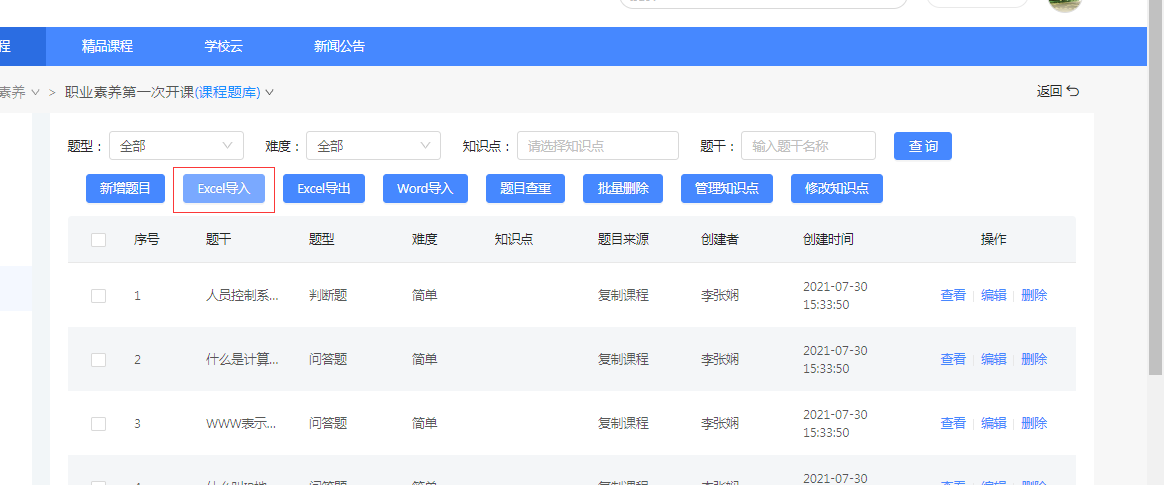
Task: Click 删除 for row 2
Action: point(1034,359)
